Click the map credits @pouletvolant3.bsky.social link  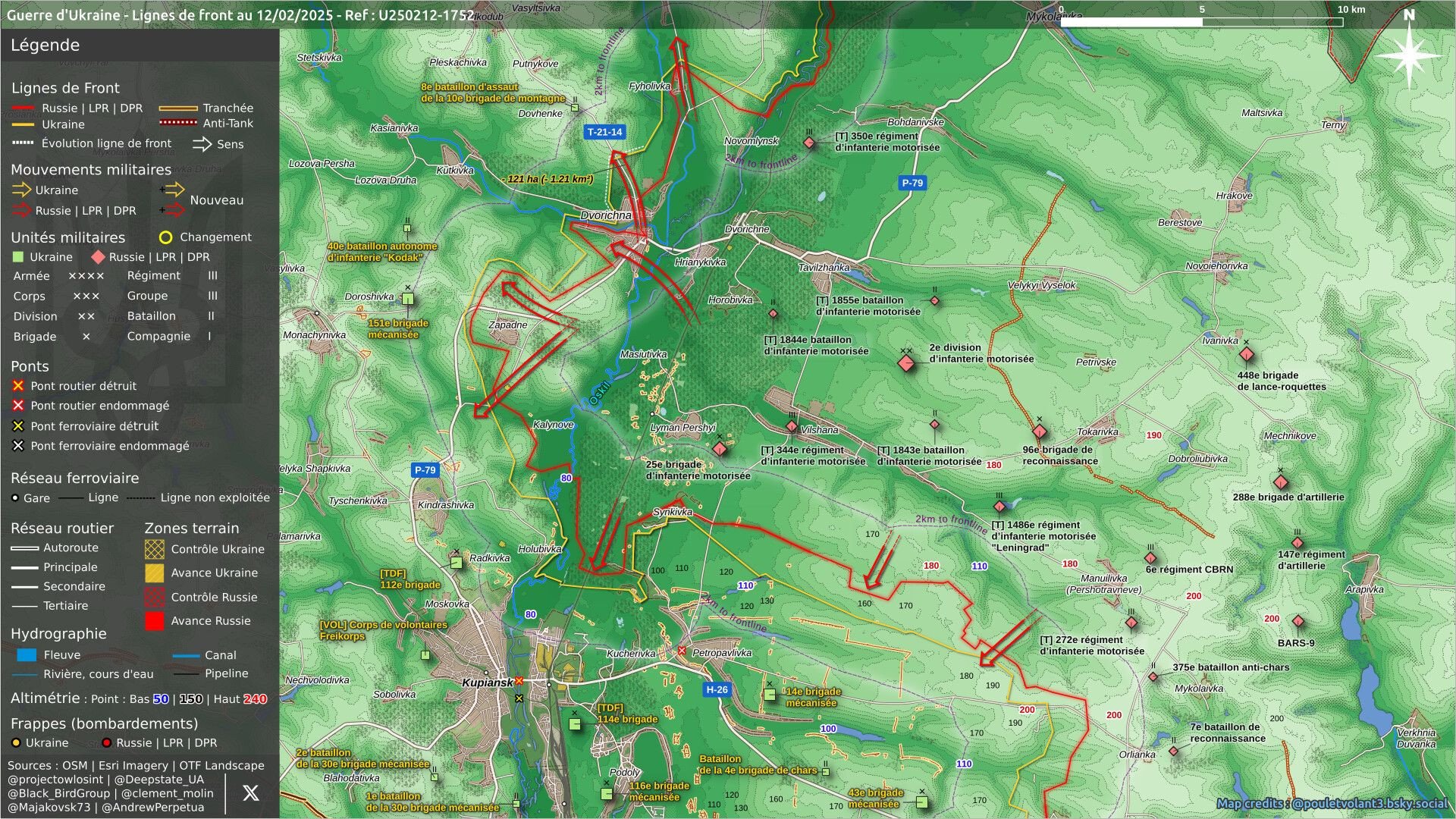click(1332, 803)
